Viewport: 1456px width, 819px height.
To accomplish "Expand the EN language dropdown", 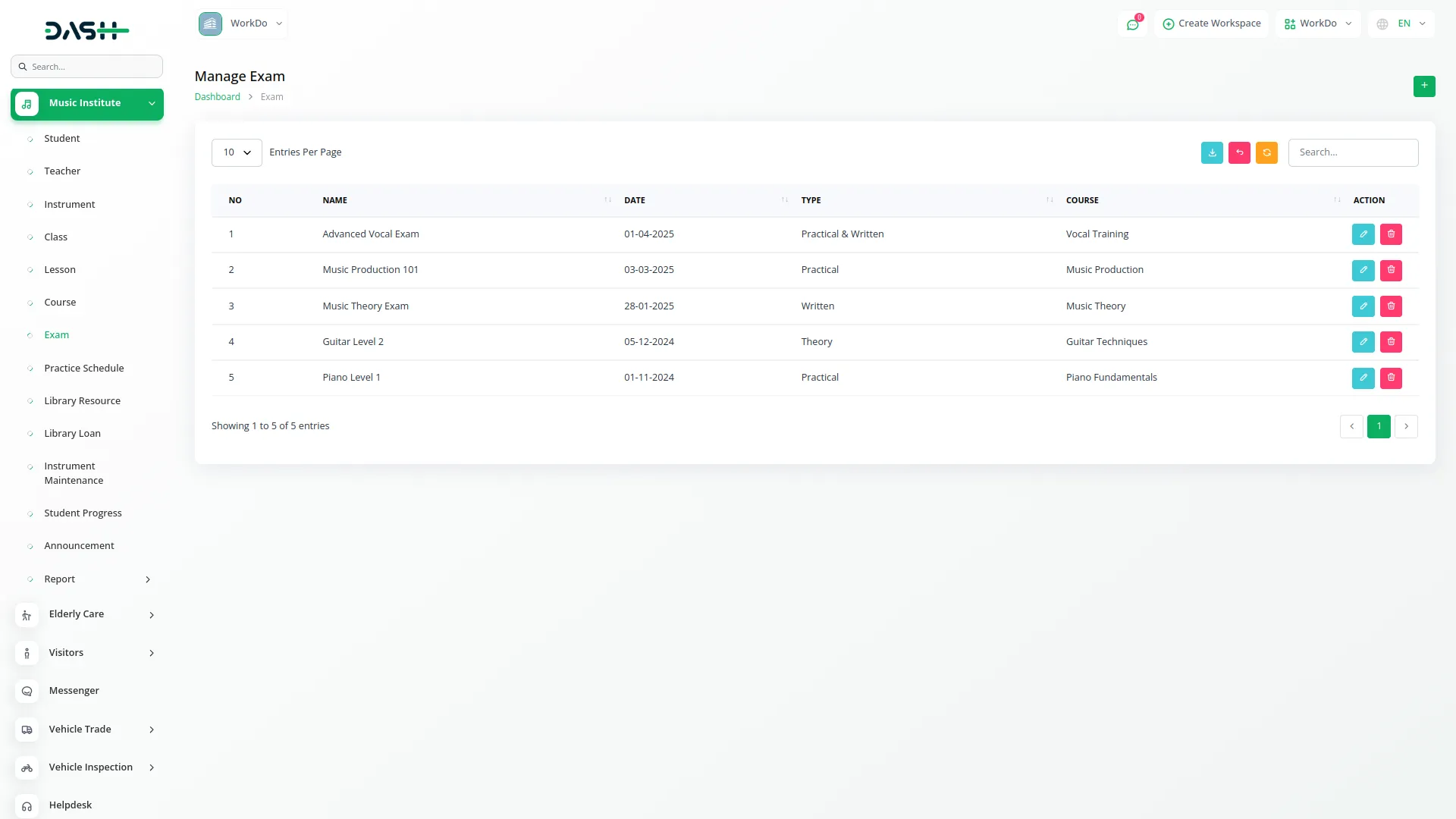I will tap(1402, 24).
